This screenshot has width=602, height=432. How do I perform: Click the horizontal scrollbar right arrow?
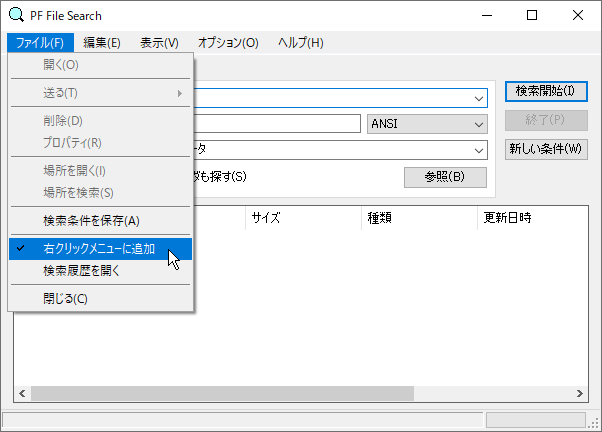tap(579, 393)
